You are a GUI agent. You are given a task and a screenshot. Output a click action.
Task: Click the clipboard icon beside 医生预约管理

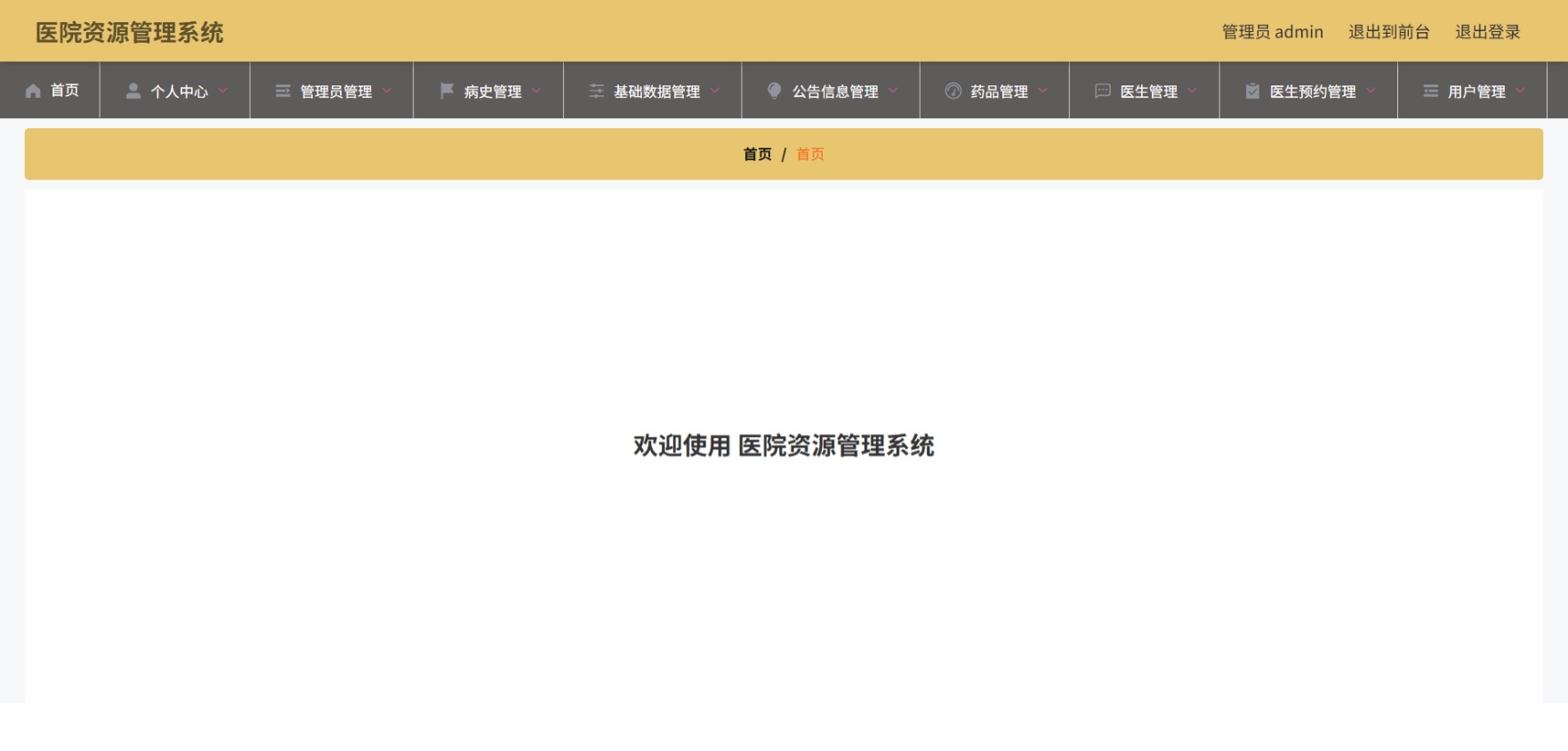coord(1252,91)
